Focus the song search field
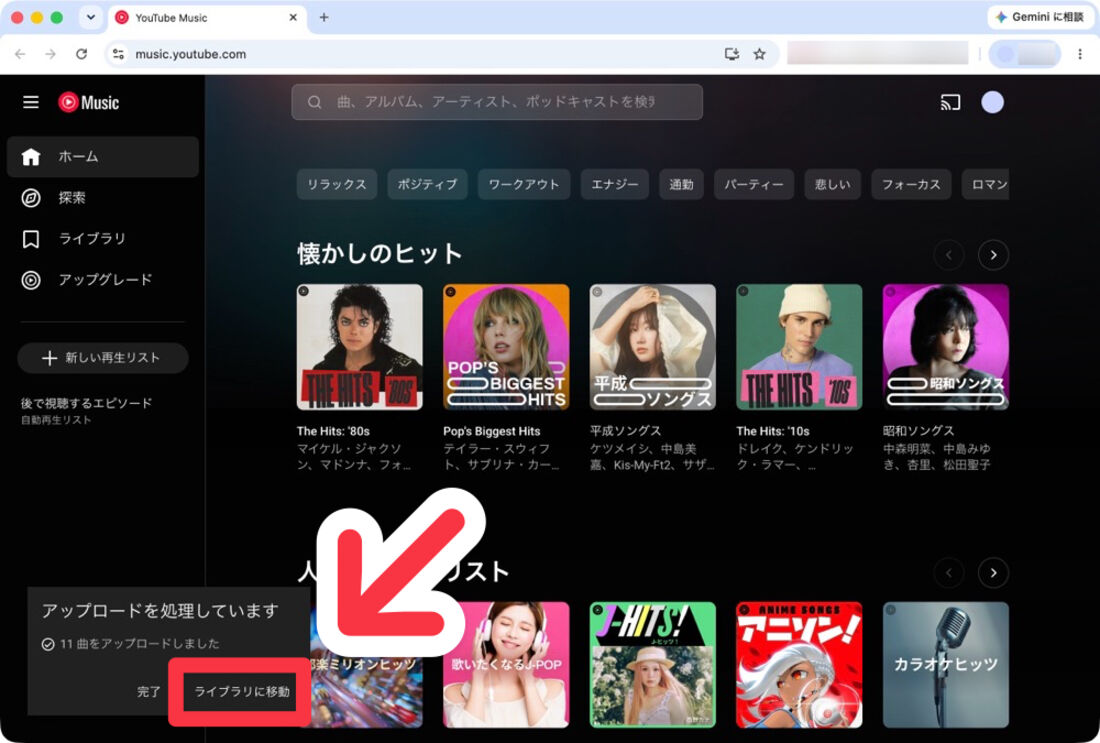Image resolution: width=1100 pixels, height=743 pixels. coord(497,102)
